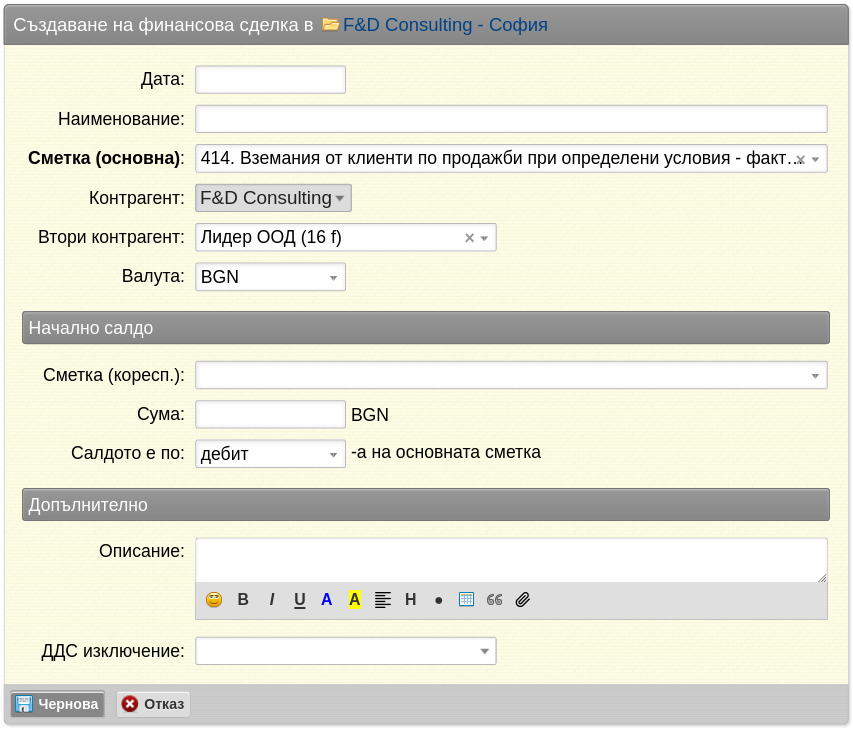Choose blue text color icon
Screen dimensions: 853x730
tap(326, 599)
